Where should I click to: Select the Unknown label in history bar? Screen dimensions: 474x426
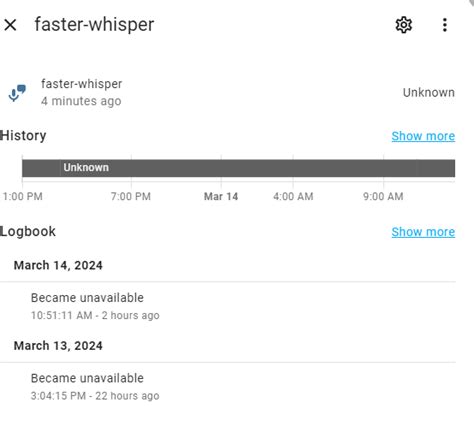point(86,167)
